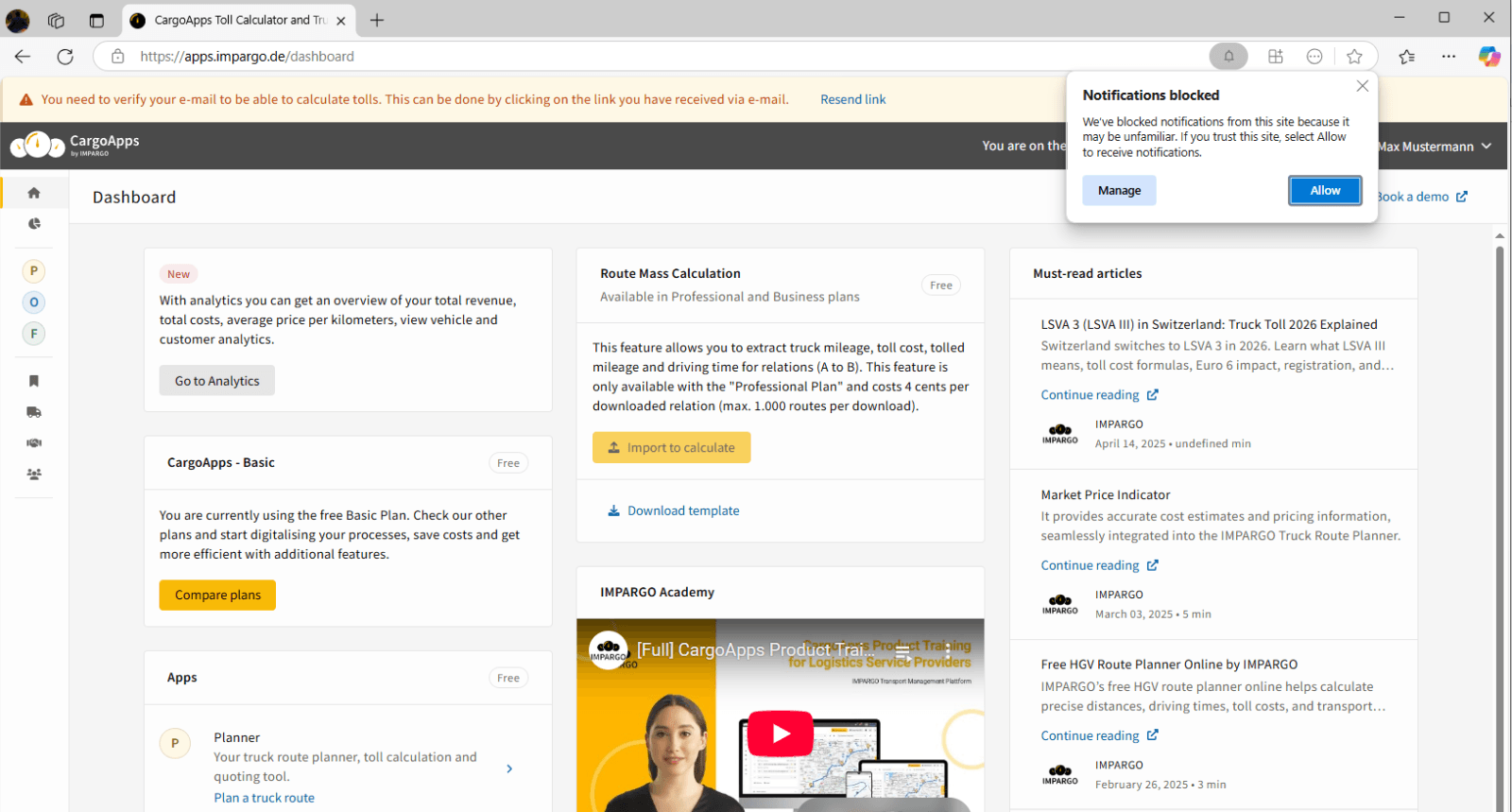Open the analytics pie chart sidebar icon
The width and height of the screenshot is (1512, 812).
tap(34, 224)
